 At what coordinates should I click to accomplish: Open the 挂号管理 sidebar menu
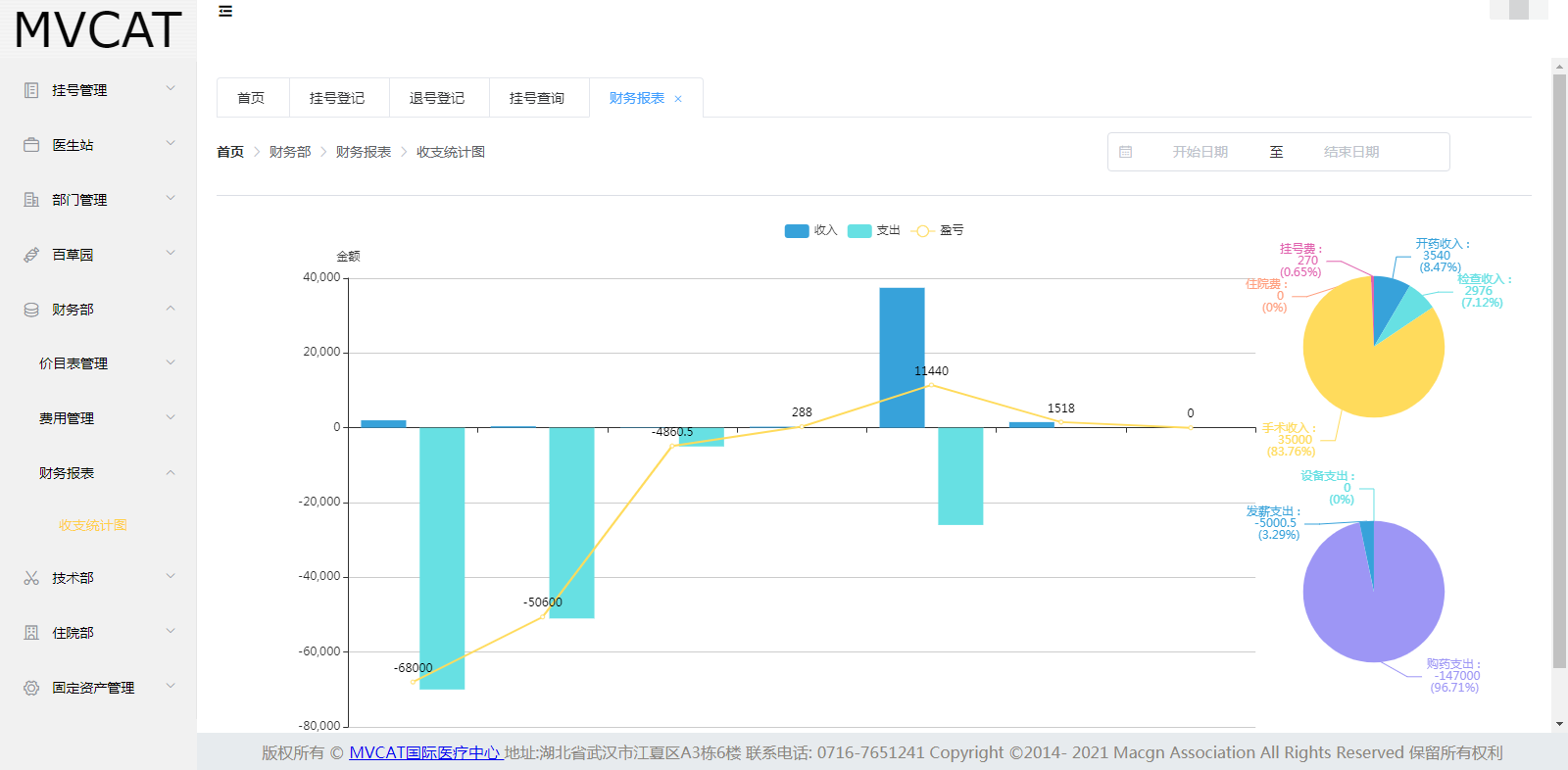tap(98, 90)
